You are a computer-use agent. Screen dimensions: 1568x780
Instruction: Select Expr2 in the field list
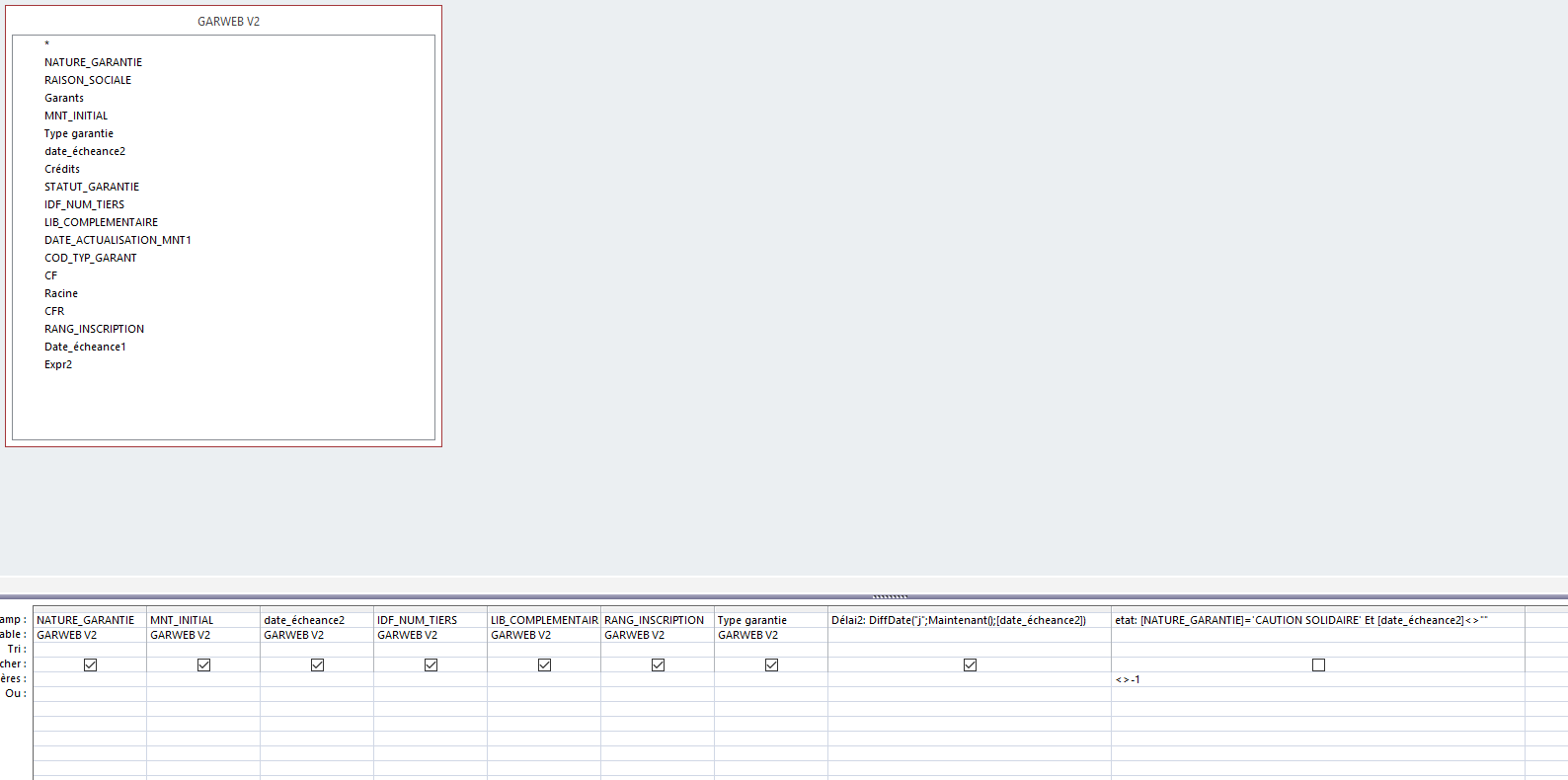(x=58, y=364)
